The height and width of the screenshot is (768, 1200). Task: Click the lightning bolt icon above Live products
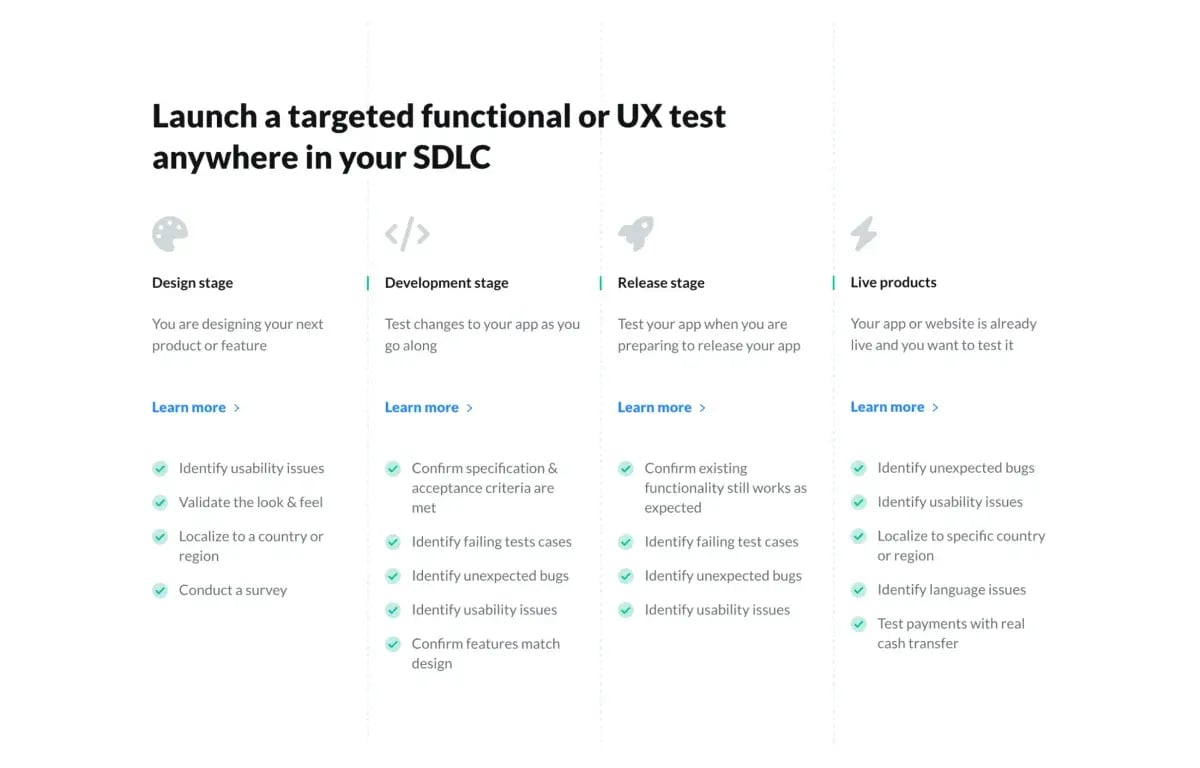click(864, 234)
